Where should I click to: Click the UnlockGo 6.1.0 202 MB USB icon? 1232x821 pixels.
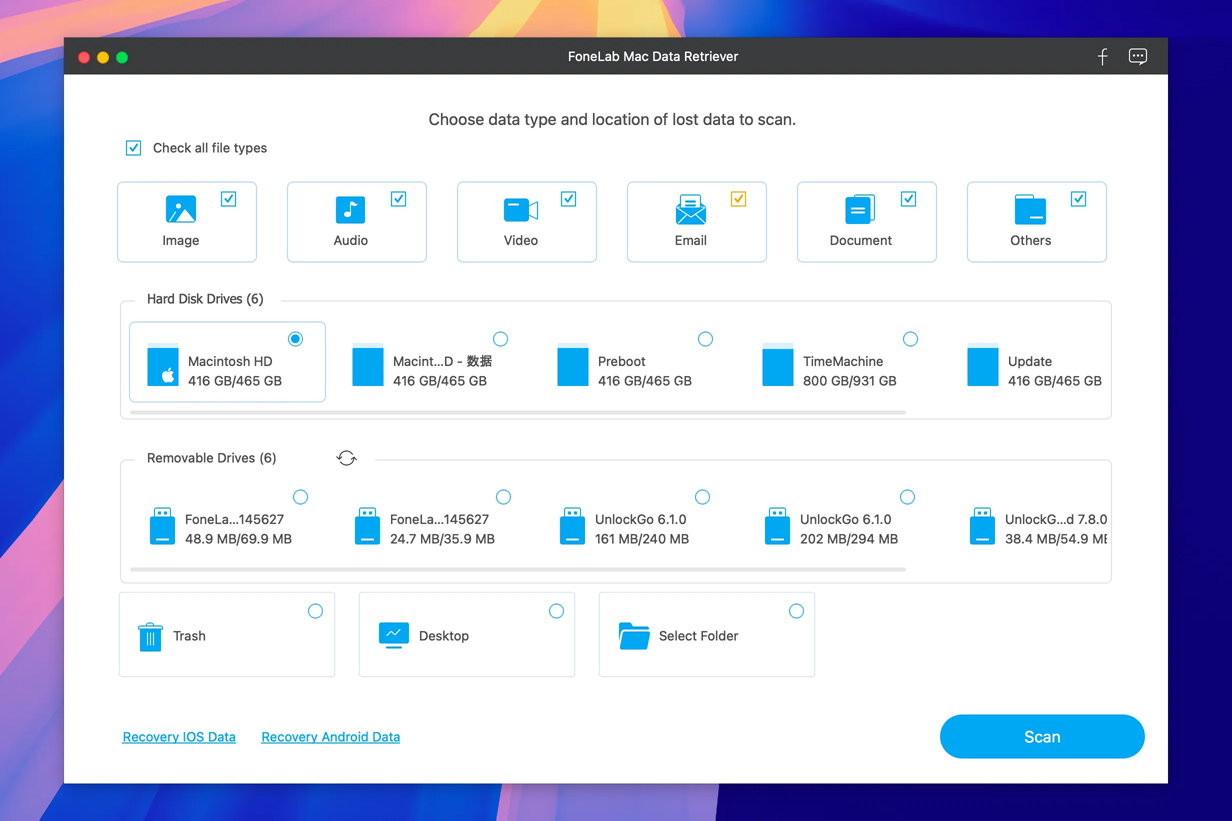click(778, 526)
